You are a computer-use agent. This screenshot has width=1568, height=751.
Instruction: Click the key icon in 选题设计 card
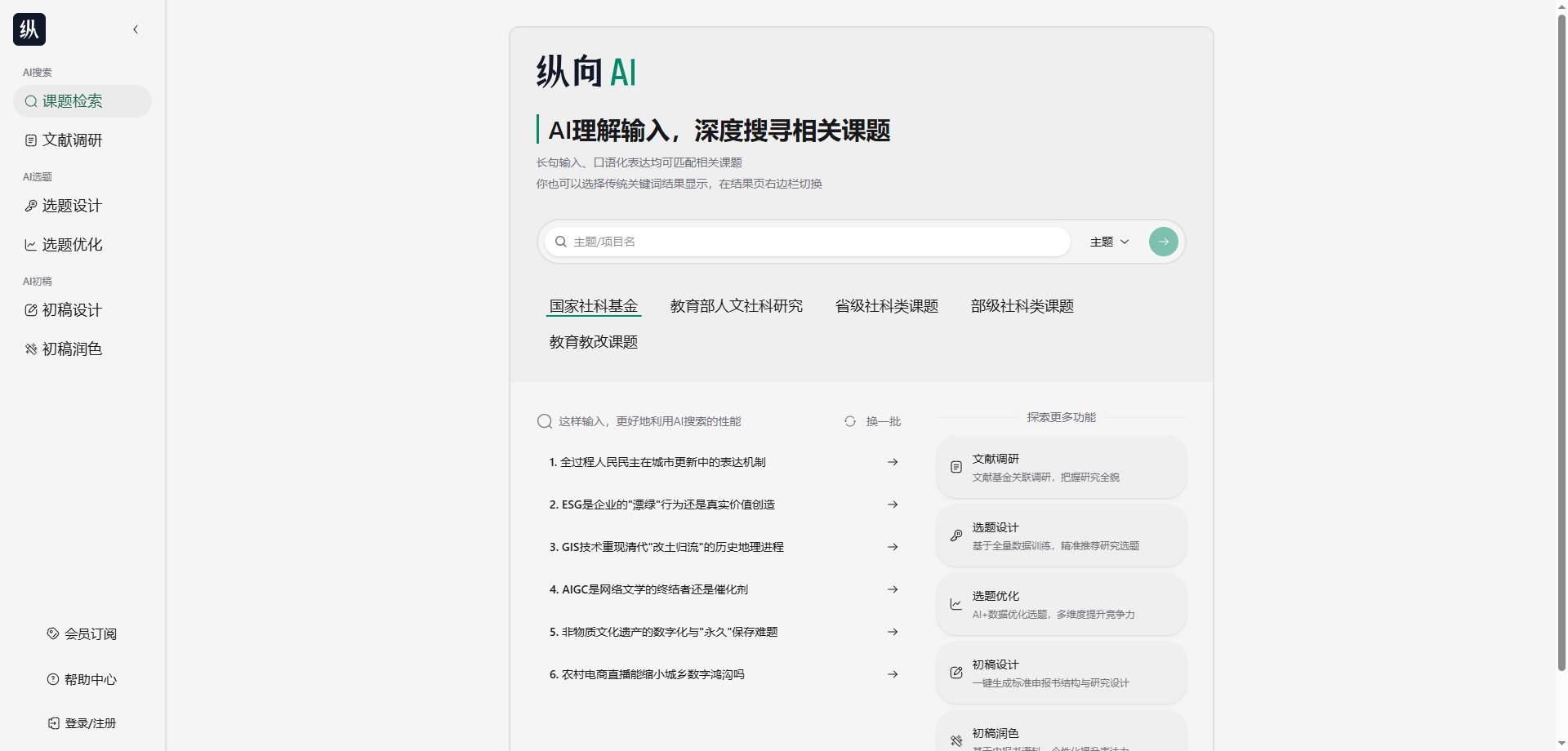point(956,535)
